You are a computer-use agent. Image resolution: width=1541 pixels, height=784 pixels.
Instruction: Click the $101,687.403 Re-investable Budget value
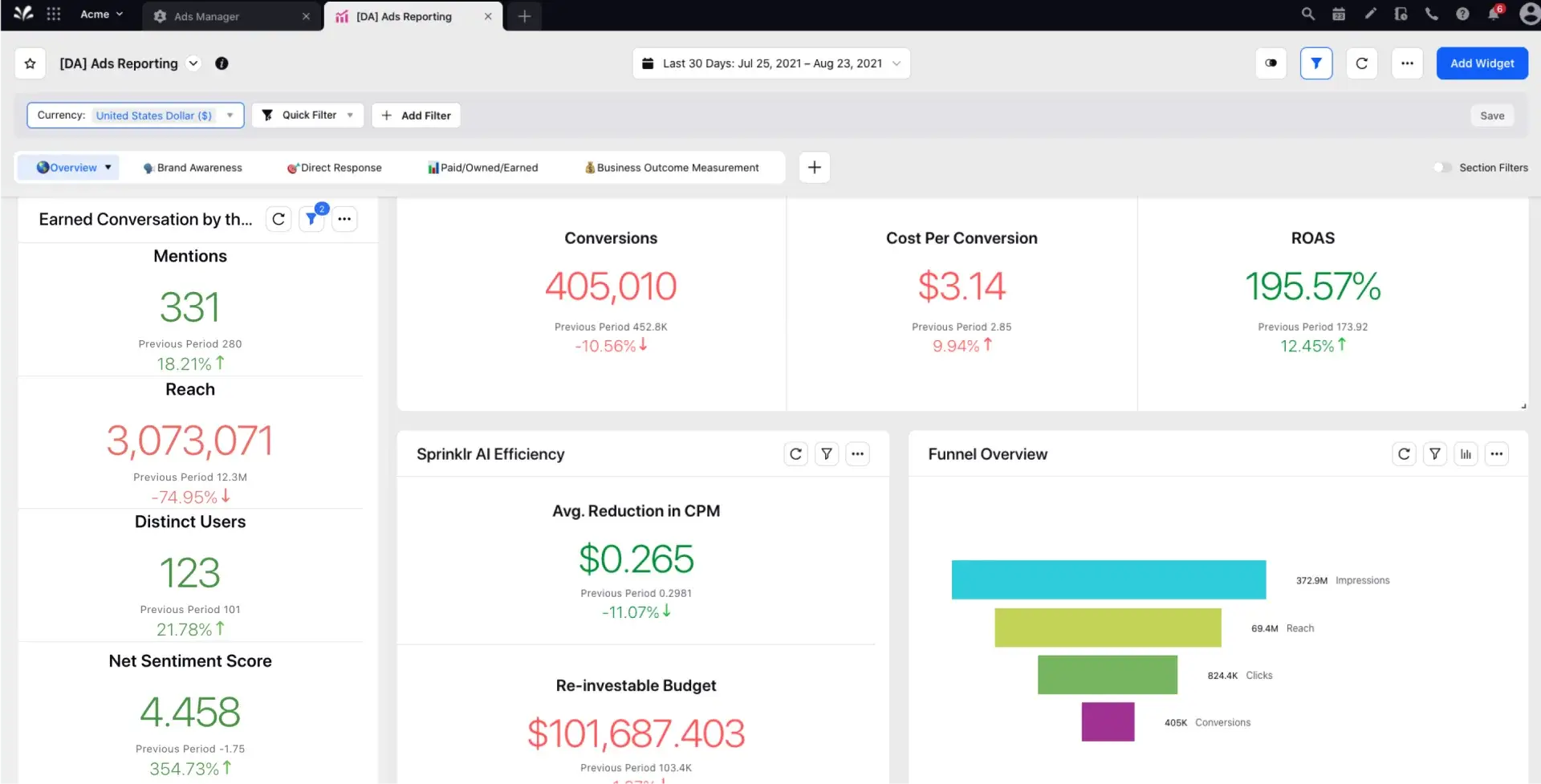click(x=636, y=733)
